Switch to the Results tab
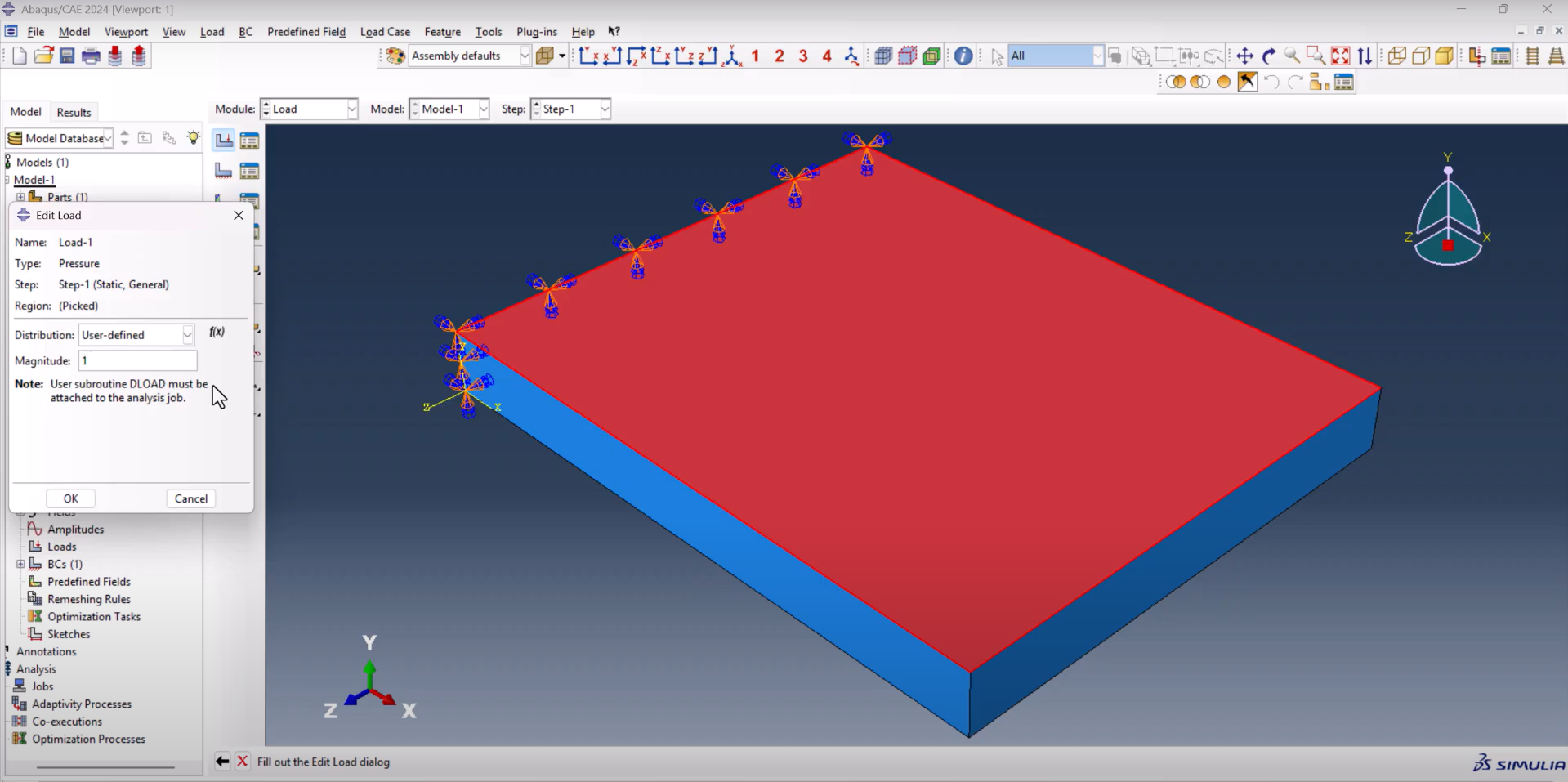Screen dimensions: 1568x782 (74, 112)
